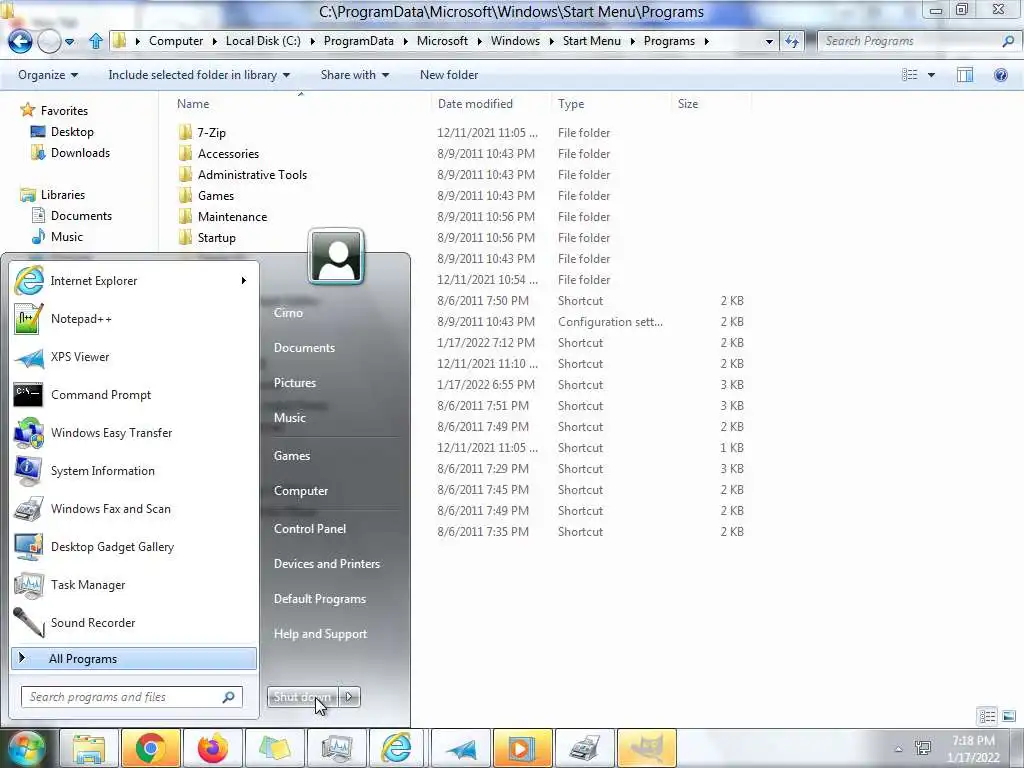Open recent pages dropdown arrow
This screenshot has height=768, width=1024.
69,42
